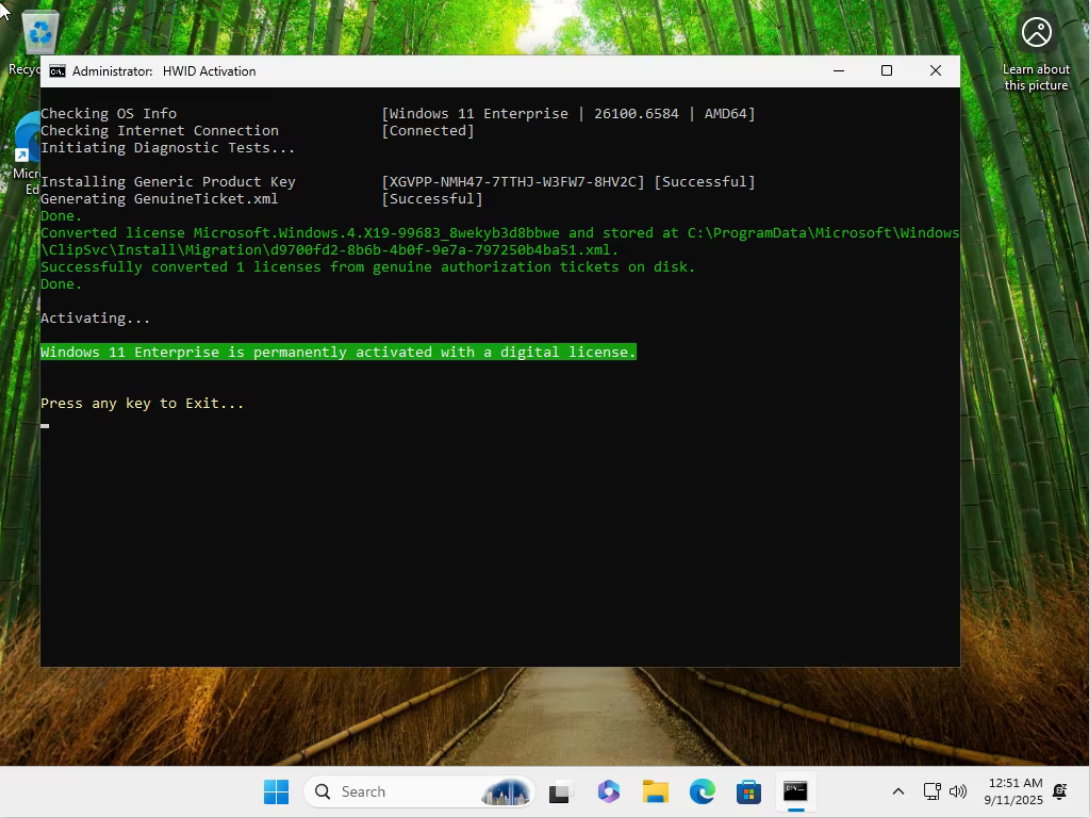Viewport: 1091px width, 818px height.
Task: Open network status tray icon
Action: 932,791
